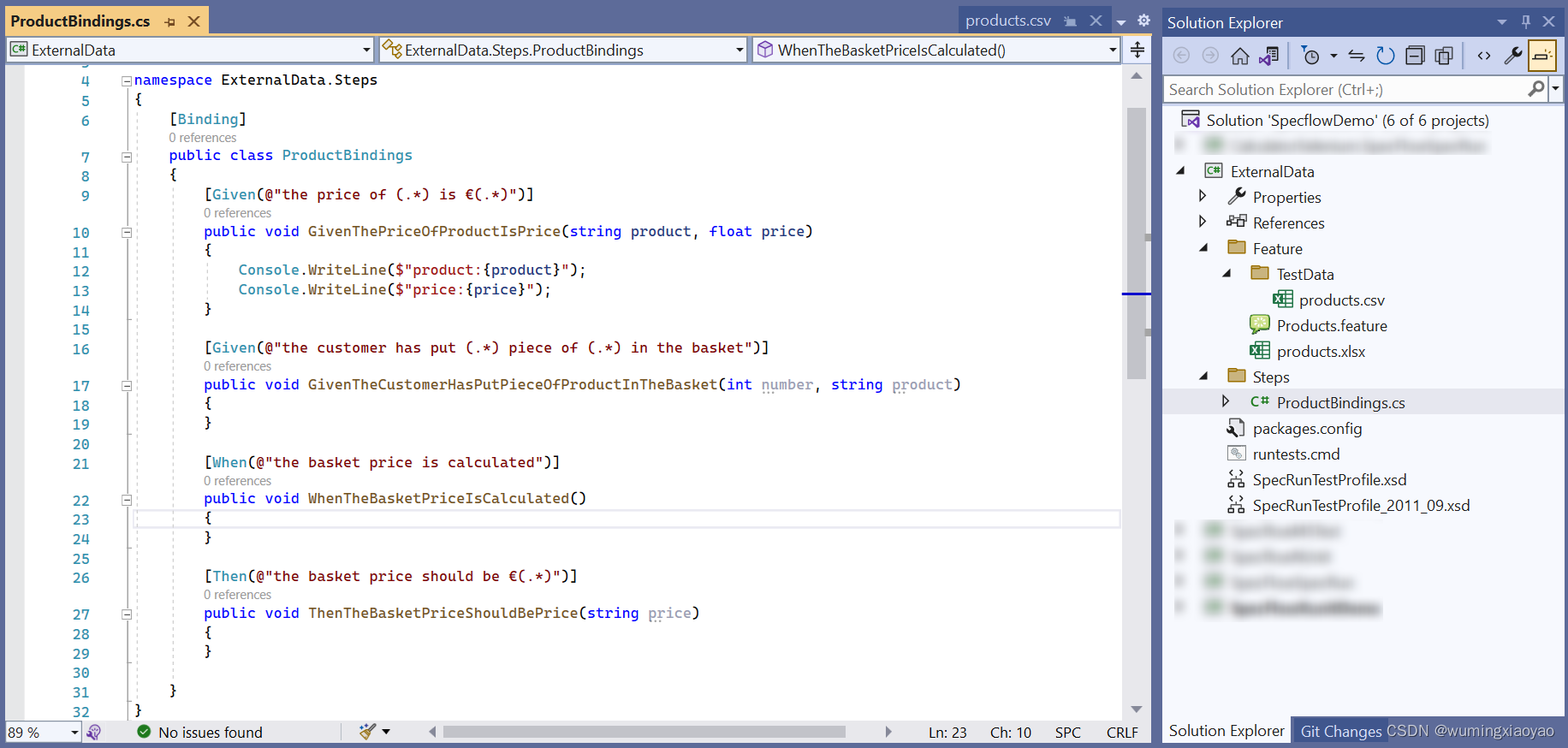
Task: Click the Solution 'SpecflowDemo' icon
Action: pyautogui.click(x=1190, y=119)
